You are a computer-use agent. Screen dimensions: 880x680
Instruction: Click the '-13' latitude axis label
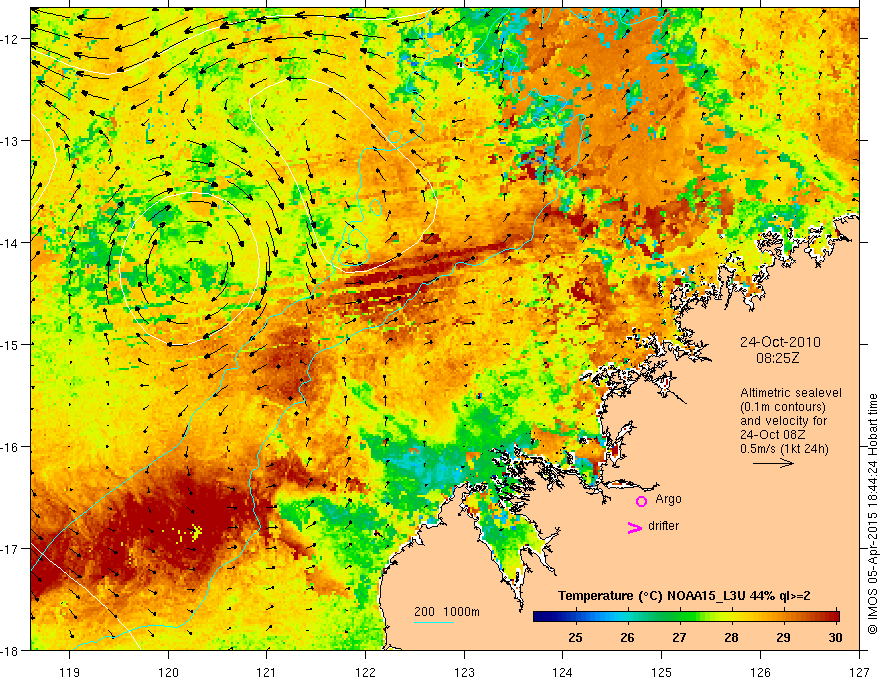click(x=10, y=141)
